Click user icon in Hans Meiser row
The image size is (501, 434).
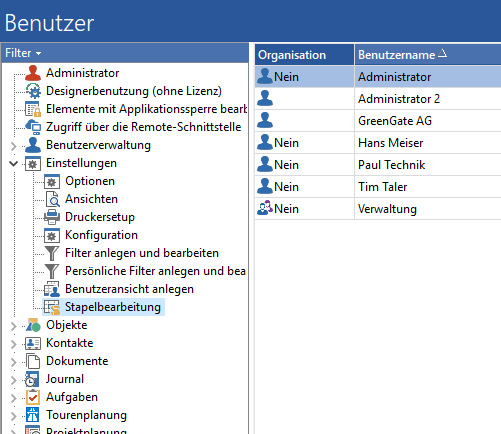(x=265, y=143)
